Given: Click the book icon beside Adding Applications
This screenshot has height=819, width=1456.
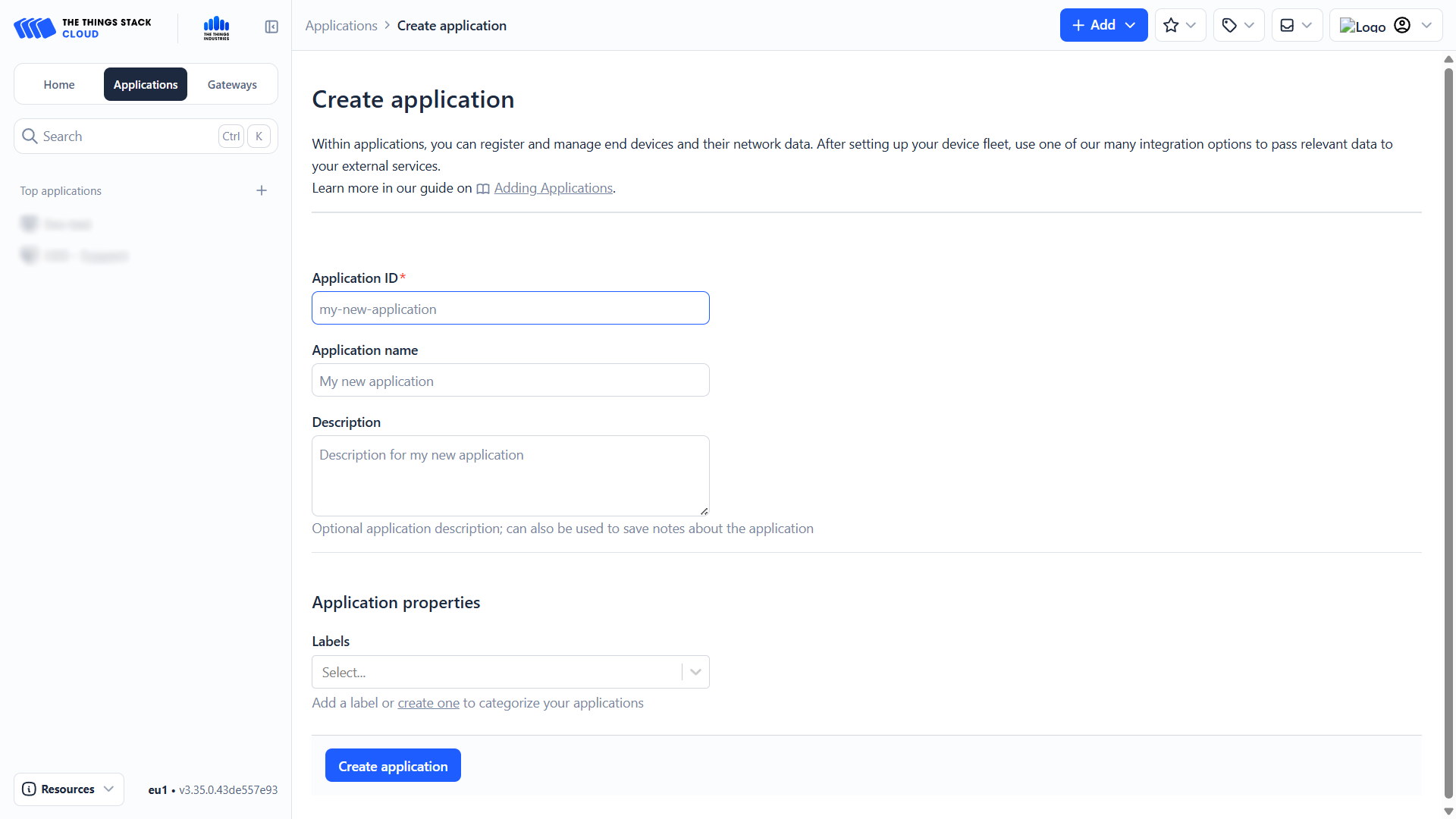Looking at the screenshot, I should pyautogui.click(x=483, y=189).
